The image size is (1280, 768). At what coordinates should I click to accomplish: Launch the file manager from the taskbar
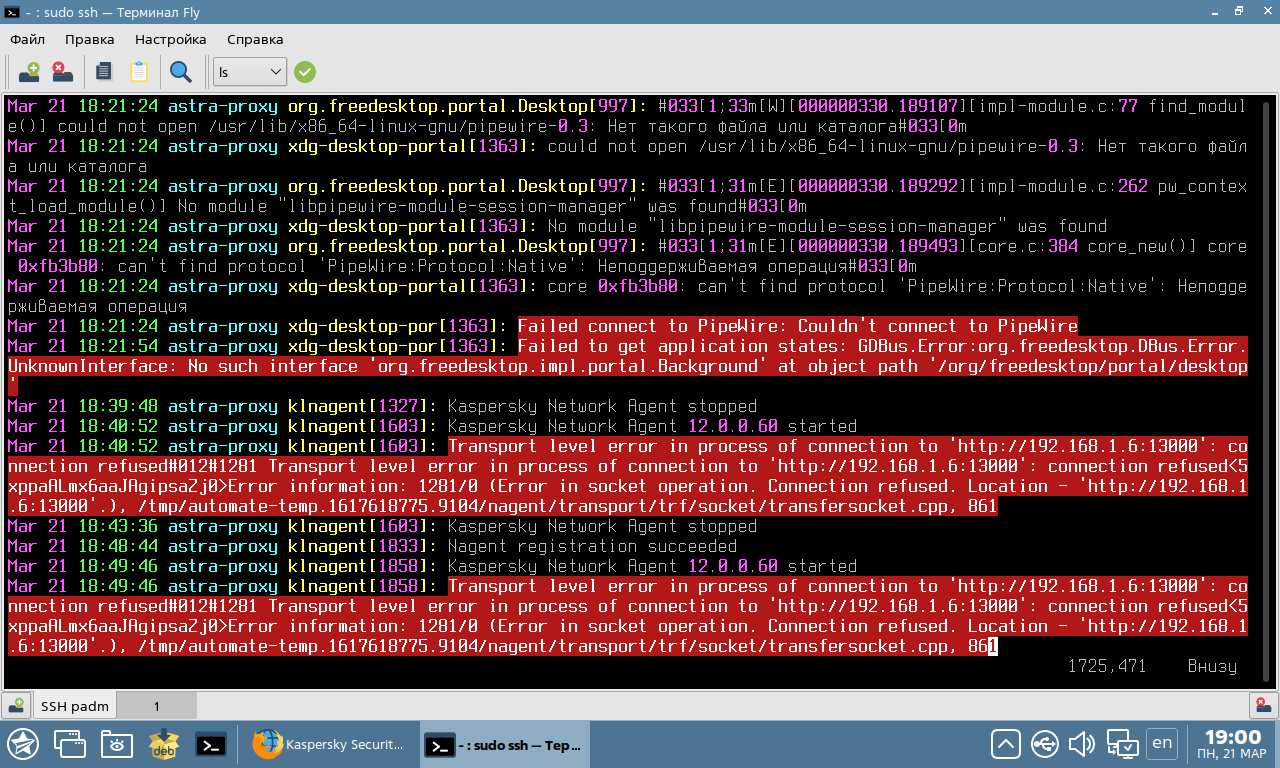coord(117,744)
